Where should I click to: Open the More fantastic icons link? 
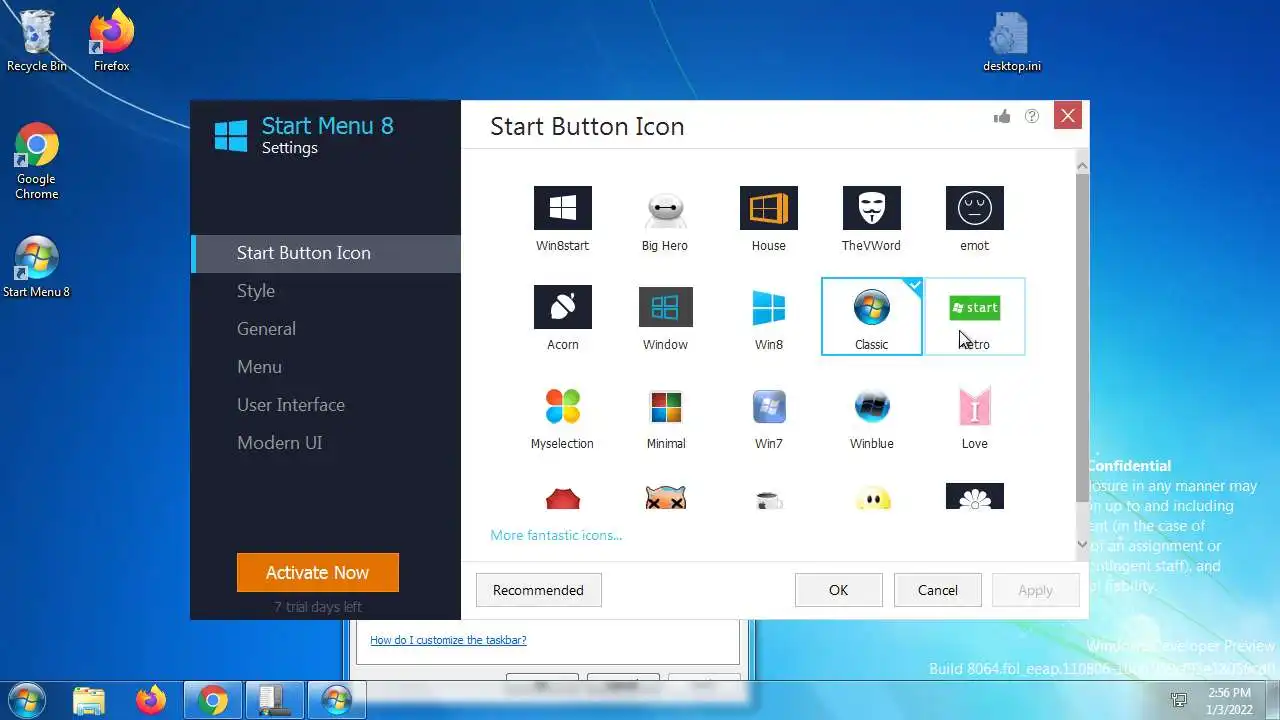tap(556, 535)
